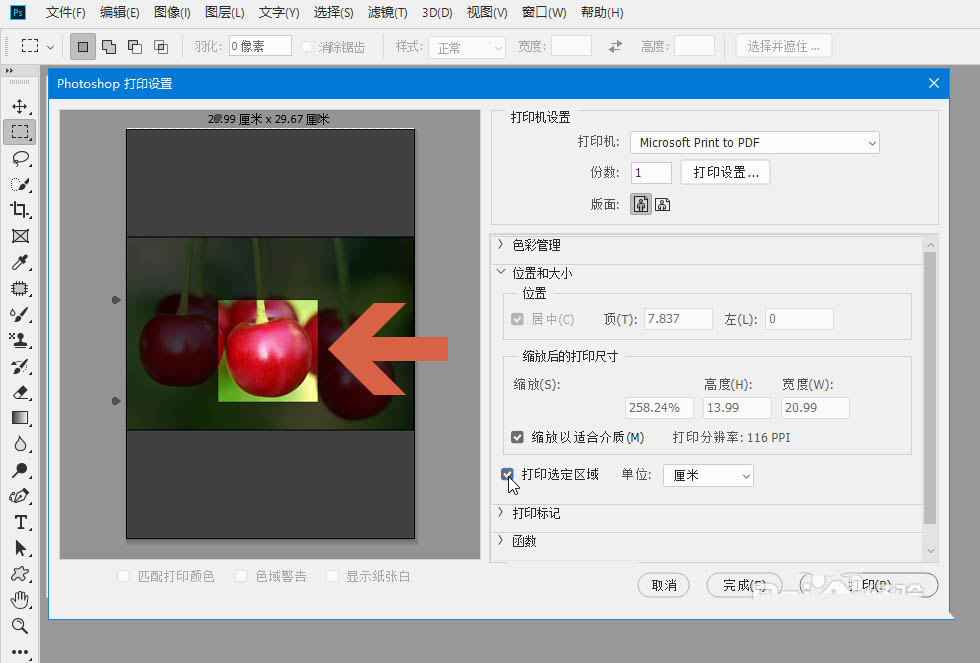Click the 羽化 feather input field
Viewport: 980px width, 663px height.
pos(260,46)
